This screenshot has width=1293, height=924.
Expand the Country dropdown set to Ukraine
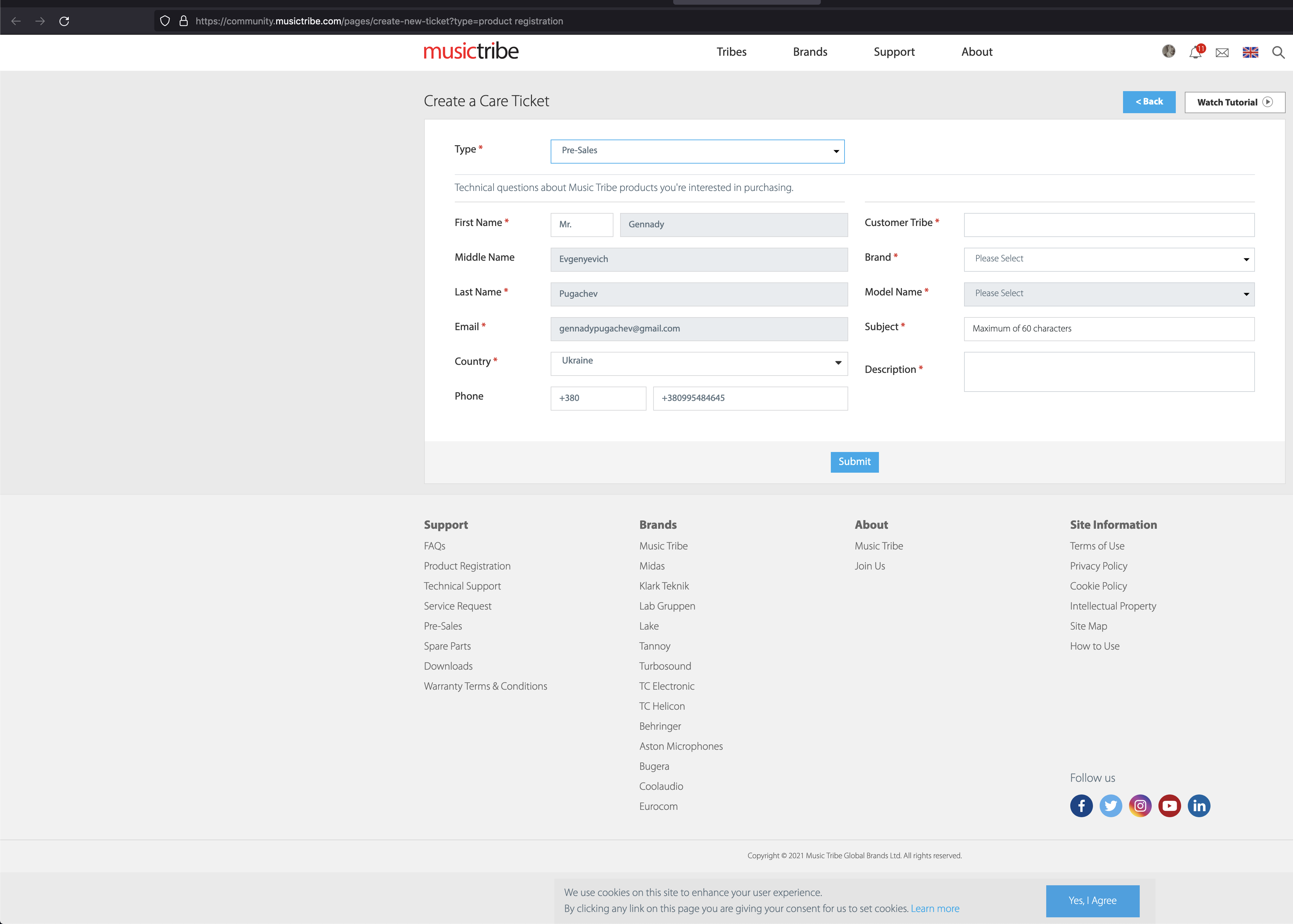coord(698,363)
